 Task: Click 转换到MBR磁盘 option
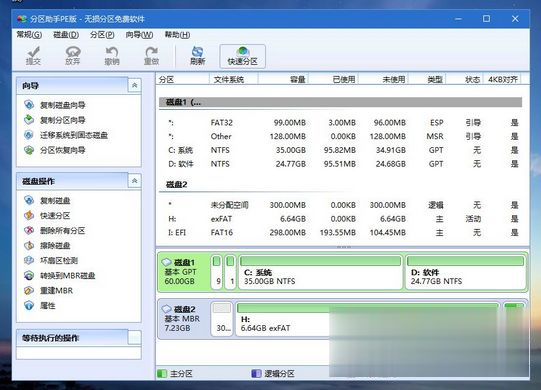(x=67, y=275)
